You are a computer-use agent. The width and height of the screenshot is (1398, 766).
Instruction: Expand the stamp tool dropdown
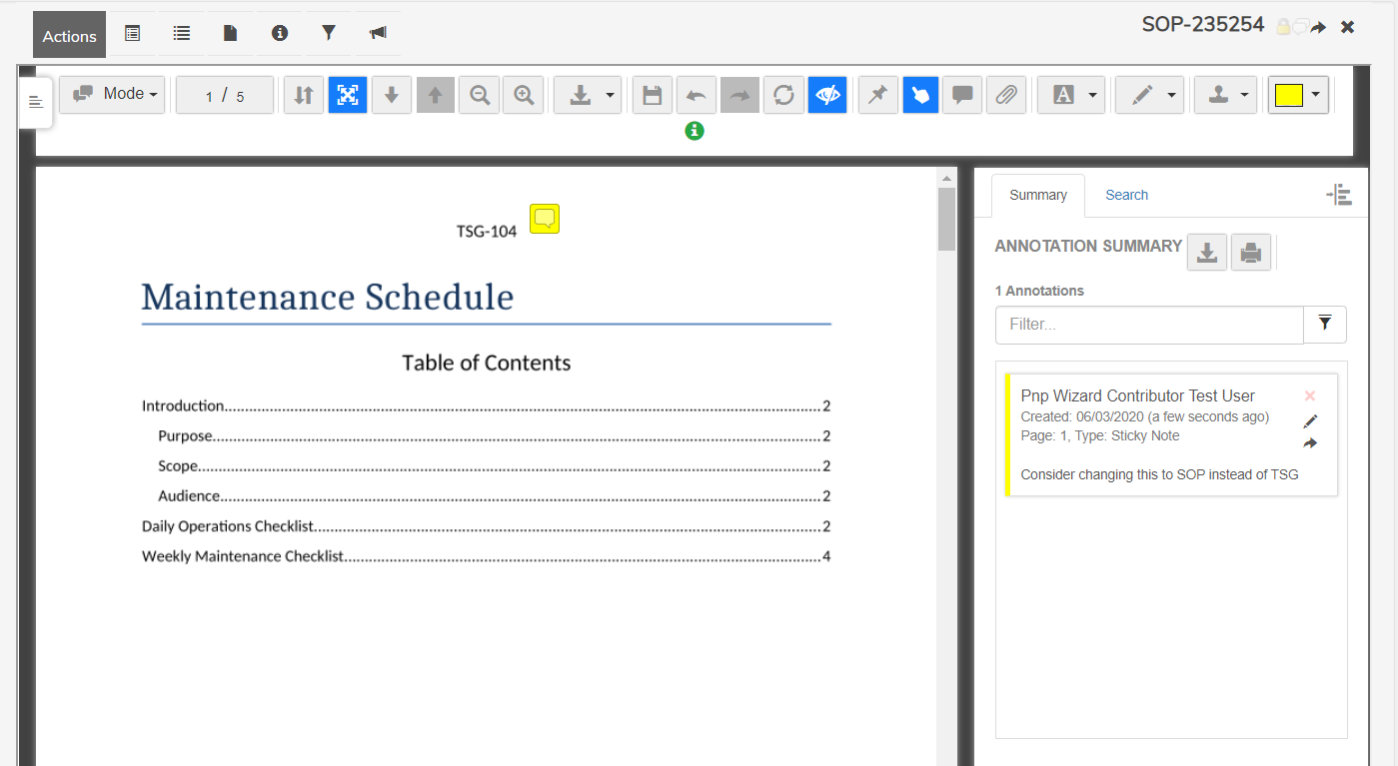coord(1225,95)
